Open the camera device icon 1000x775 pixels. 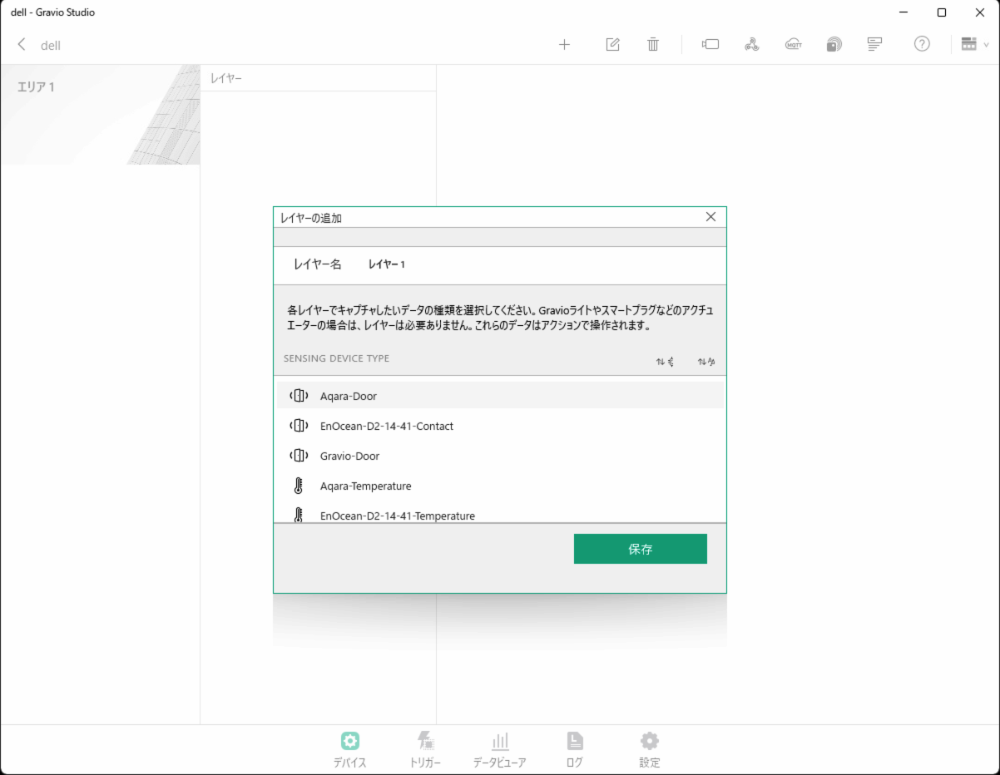(x=710, y=44)
